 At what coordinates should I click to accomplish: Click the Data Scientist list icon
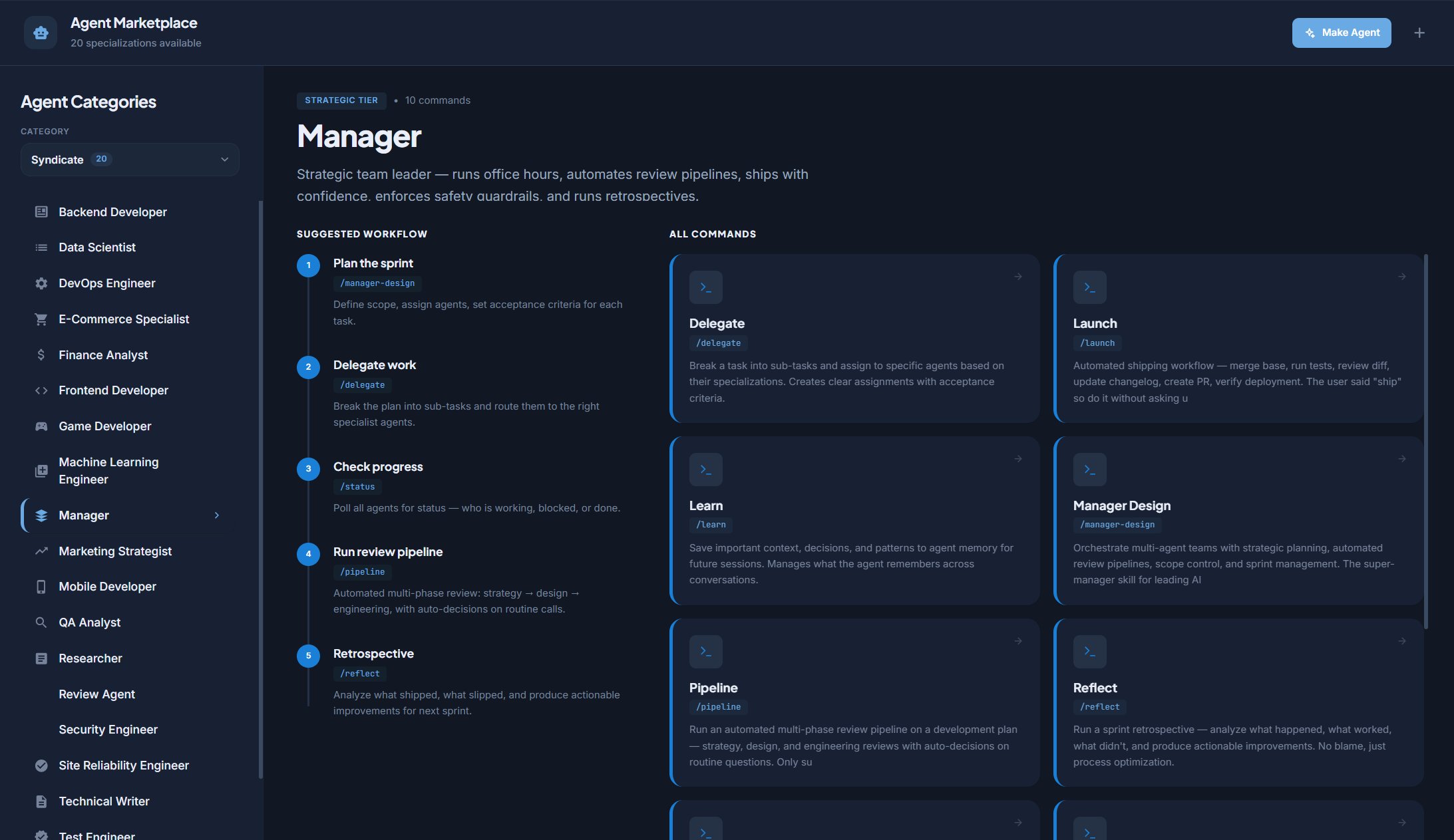tap(41, 247)
